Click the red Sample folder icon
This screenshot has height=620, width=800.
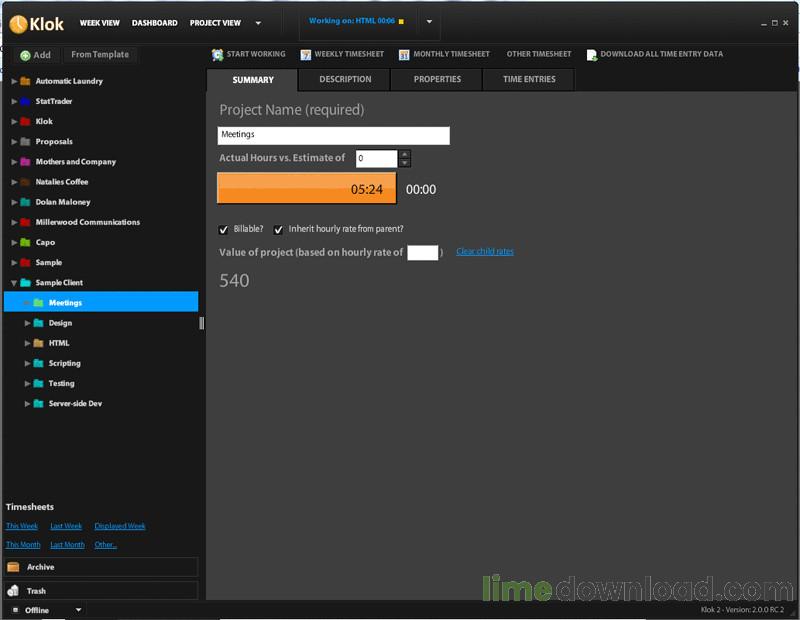tap(25, 262)
